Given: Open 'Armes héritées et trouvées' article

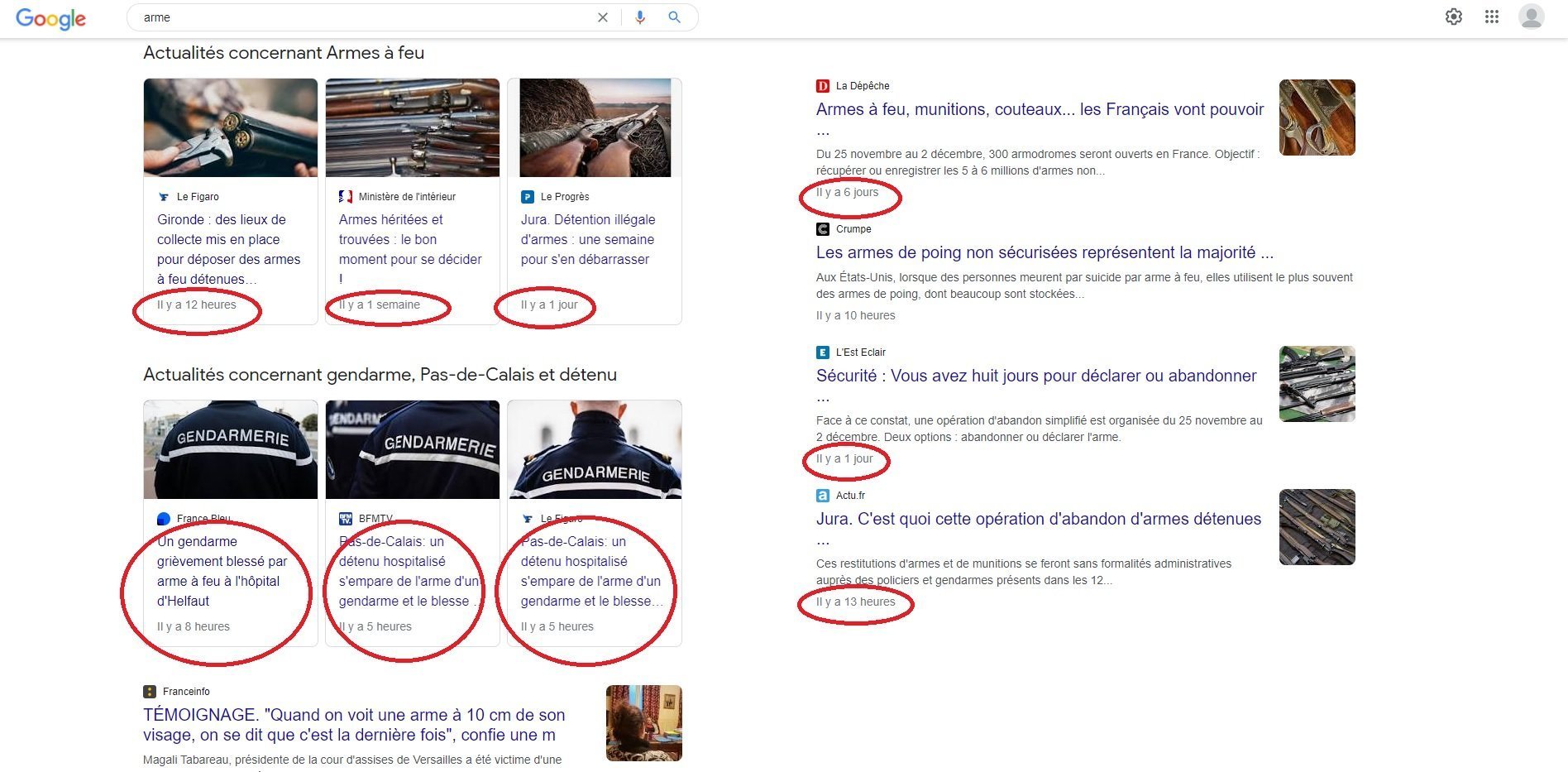Looking at the screenshot, I should [410, 249].
